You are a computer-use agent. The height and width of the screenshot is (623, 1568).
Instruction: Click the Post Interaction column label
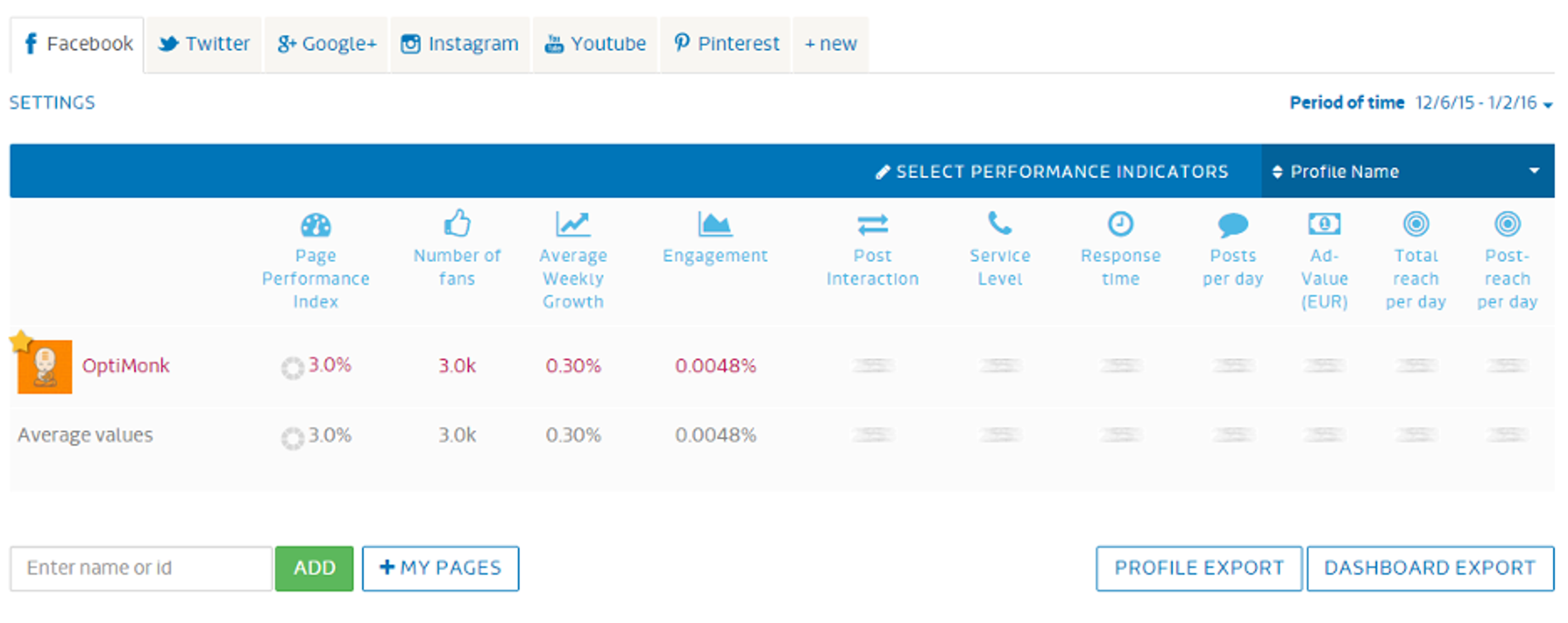coord(873,267)
